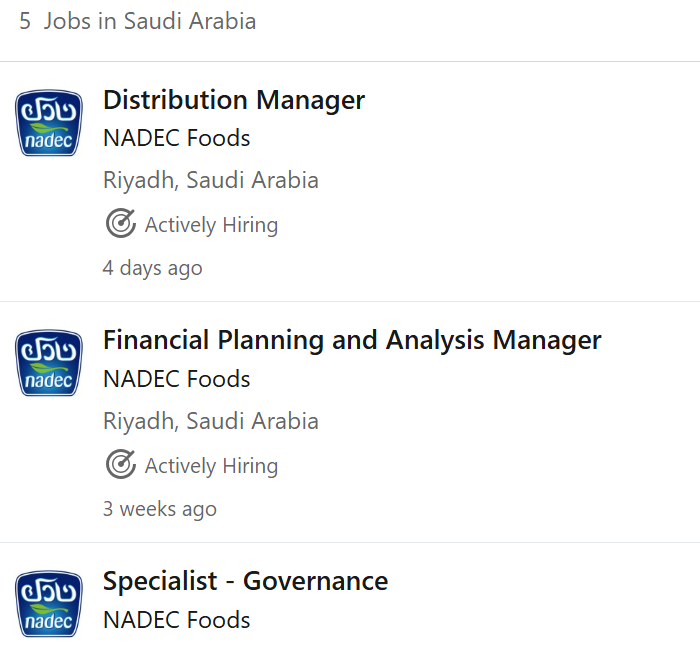Click NADEC Foods under Financial Planning job
700x650 pixels.
tap(177, 380)
